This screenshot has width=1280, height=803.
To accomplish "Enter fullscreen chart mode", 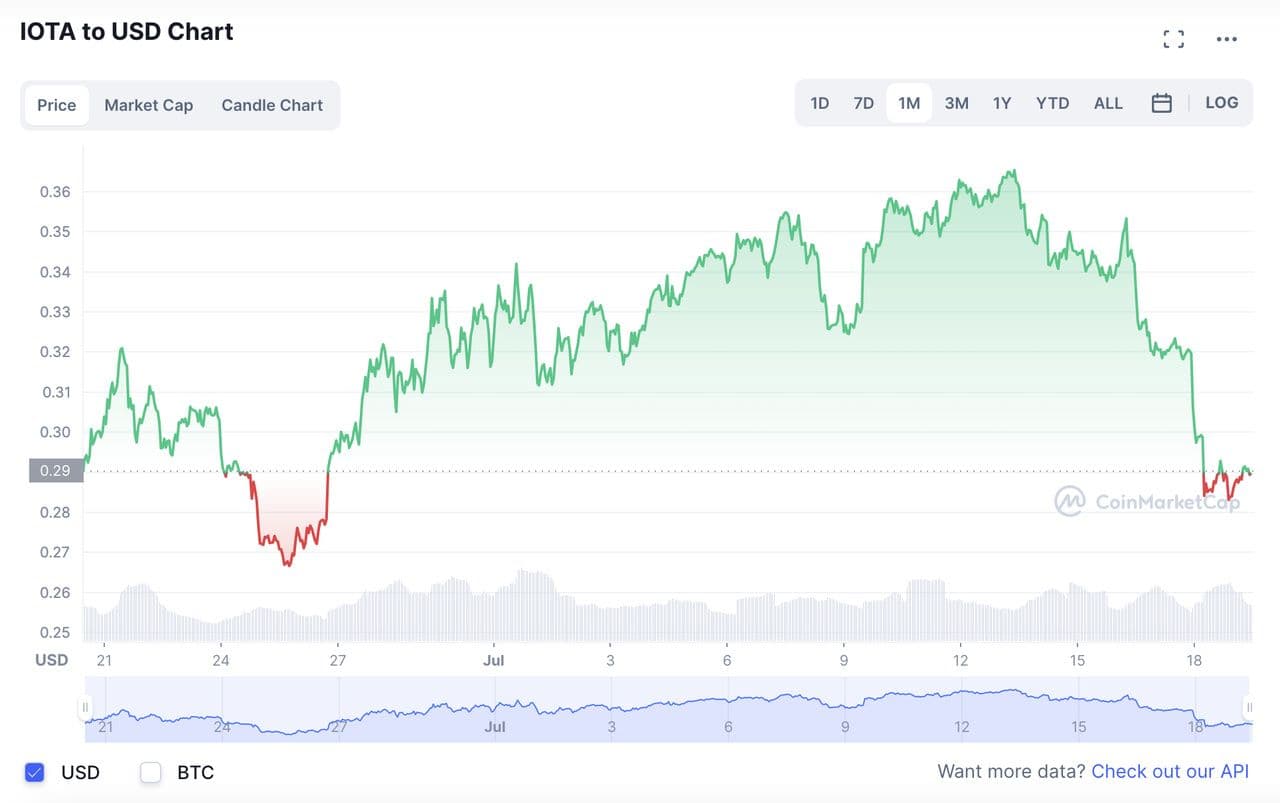I will (x=1173, y=39).
